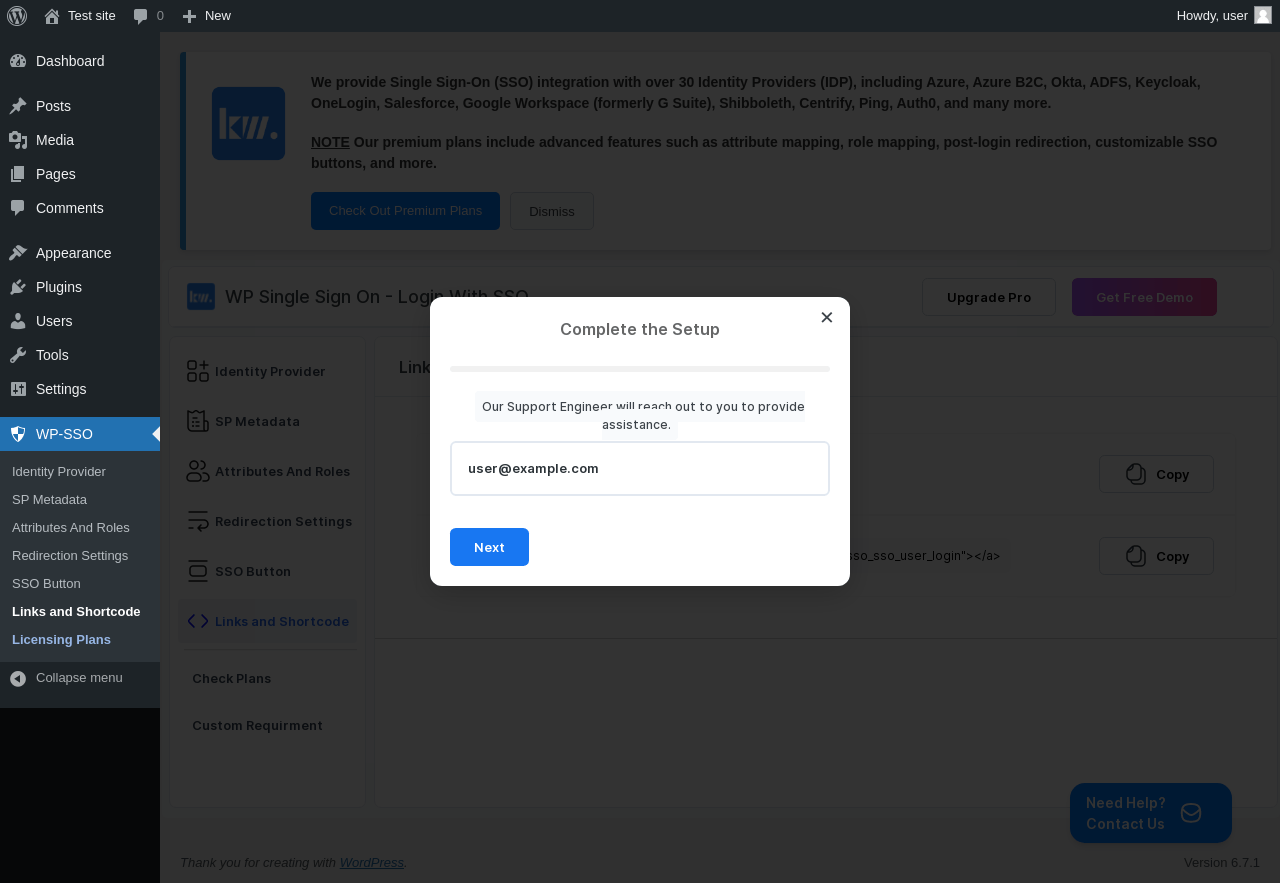The width and height of the screenshot is (1280, 883).
Task: Click the Test site home icon
Action: click(52, 16)
